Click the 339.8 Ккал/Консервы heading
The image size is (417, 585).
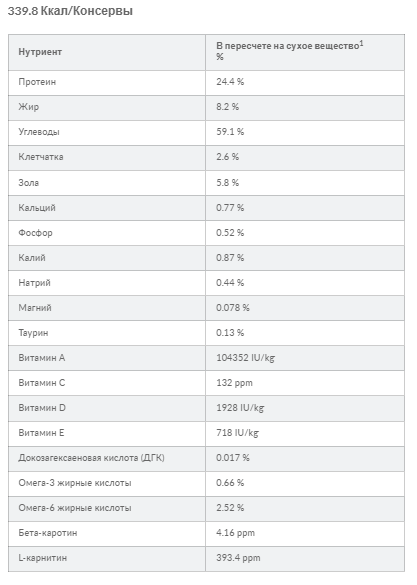click(x=70, y=11)
